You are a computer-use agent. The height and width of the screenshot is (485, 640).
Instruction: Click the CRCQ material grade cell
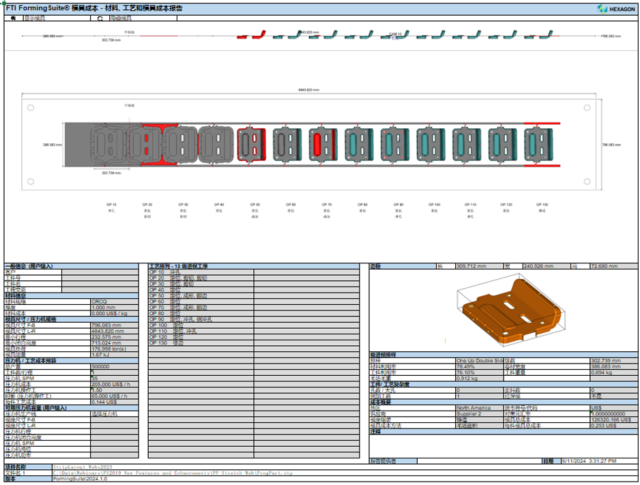point(114,302)
